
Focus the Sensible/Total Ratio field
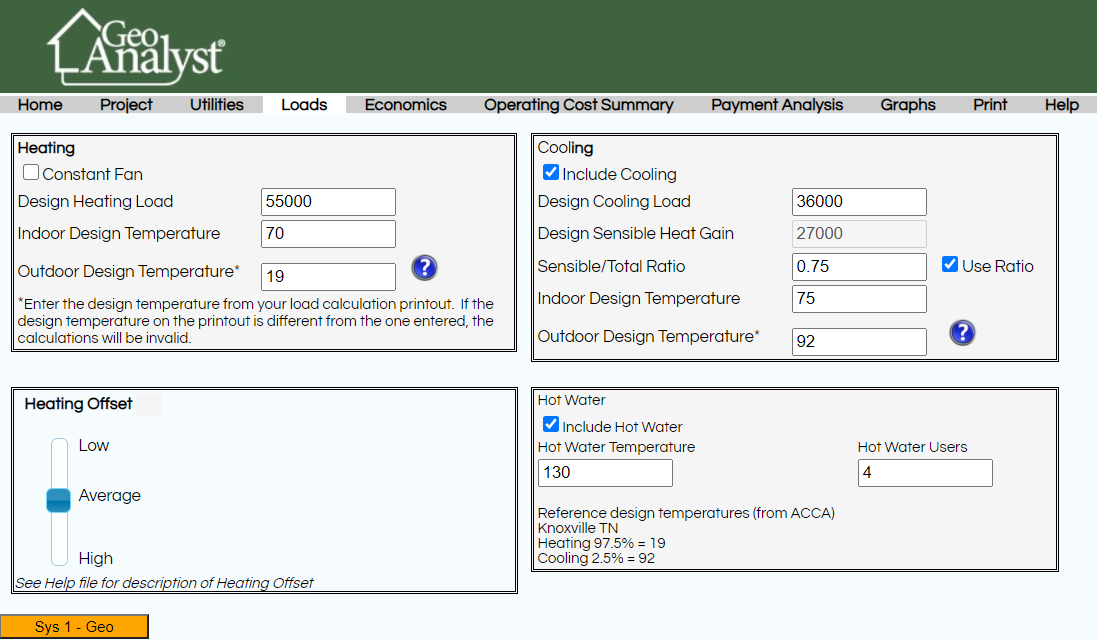pyautogui.click(x=859, y=266)
